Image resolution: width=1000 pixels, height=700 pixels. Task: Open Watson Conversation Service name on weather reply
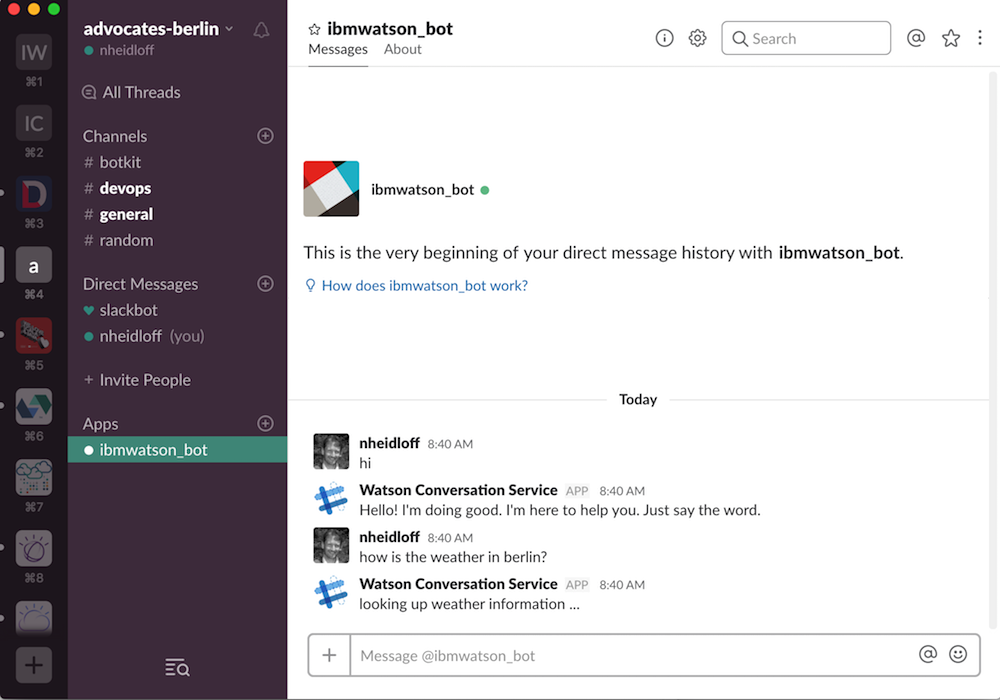(458, 584)
